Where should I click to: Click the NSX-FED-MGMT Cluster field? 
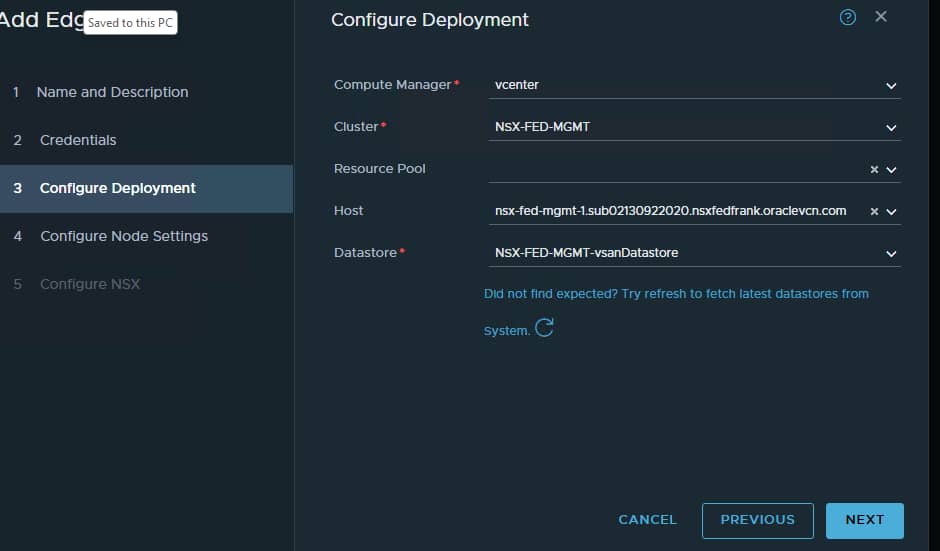(x=694, y=127)
